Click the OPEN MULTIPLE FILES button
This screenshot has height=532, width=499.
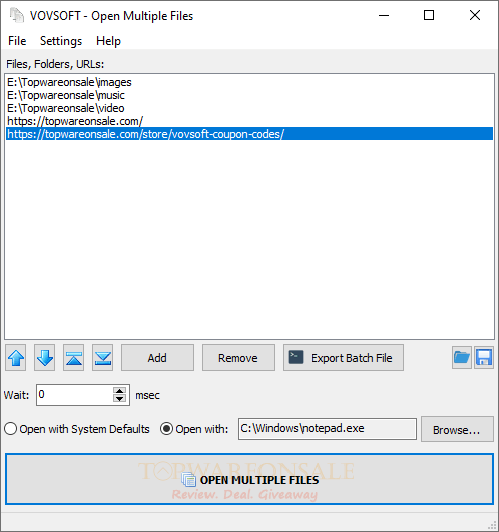click(x=249, y=479)
